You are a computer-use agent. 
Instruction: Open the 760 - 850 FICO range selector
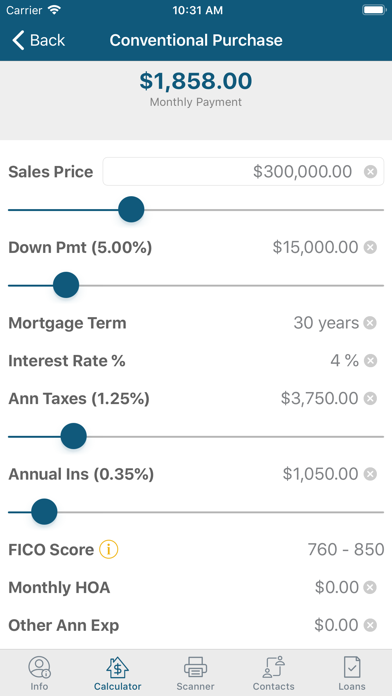click(345, 550)
